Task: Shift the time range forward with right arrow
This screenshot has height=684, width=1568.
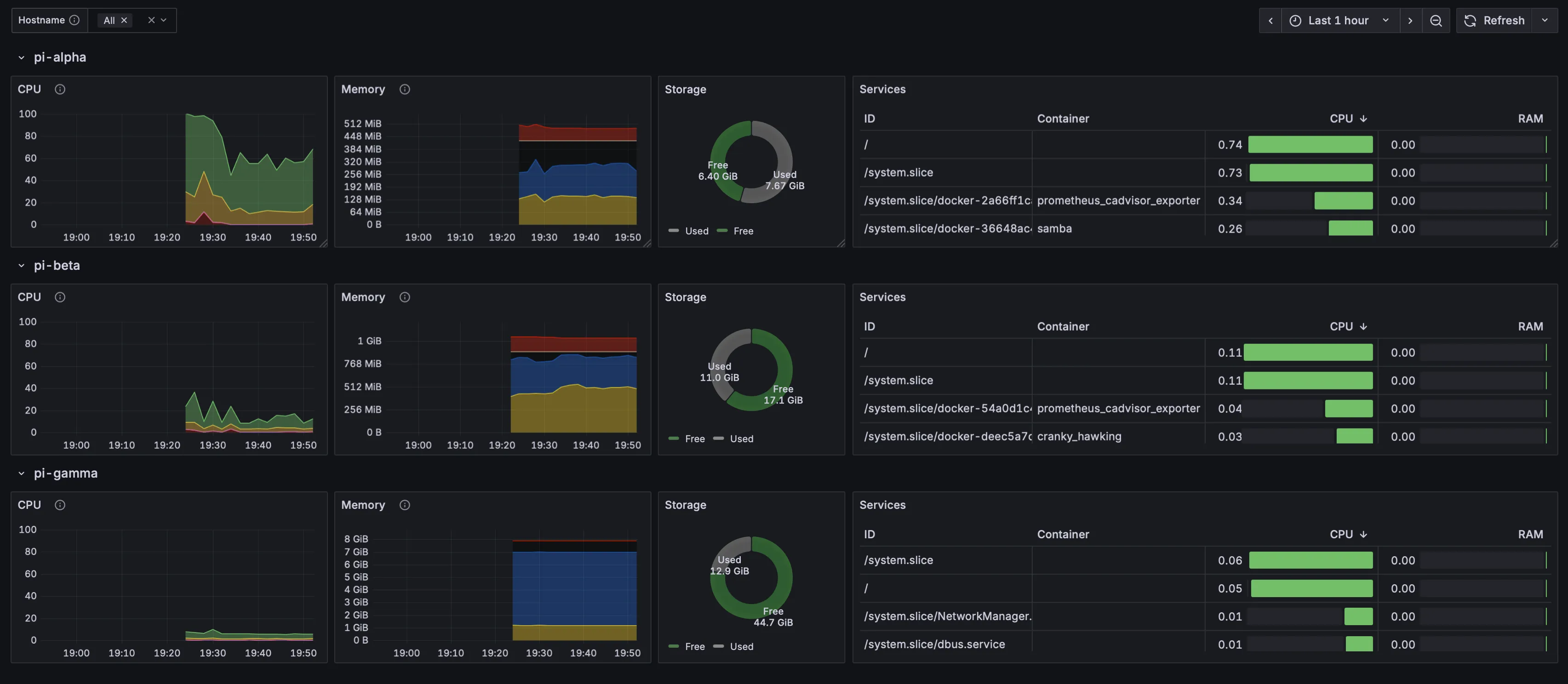Action: tap(1411, 20)
